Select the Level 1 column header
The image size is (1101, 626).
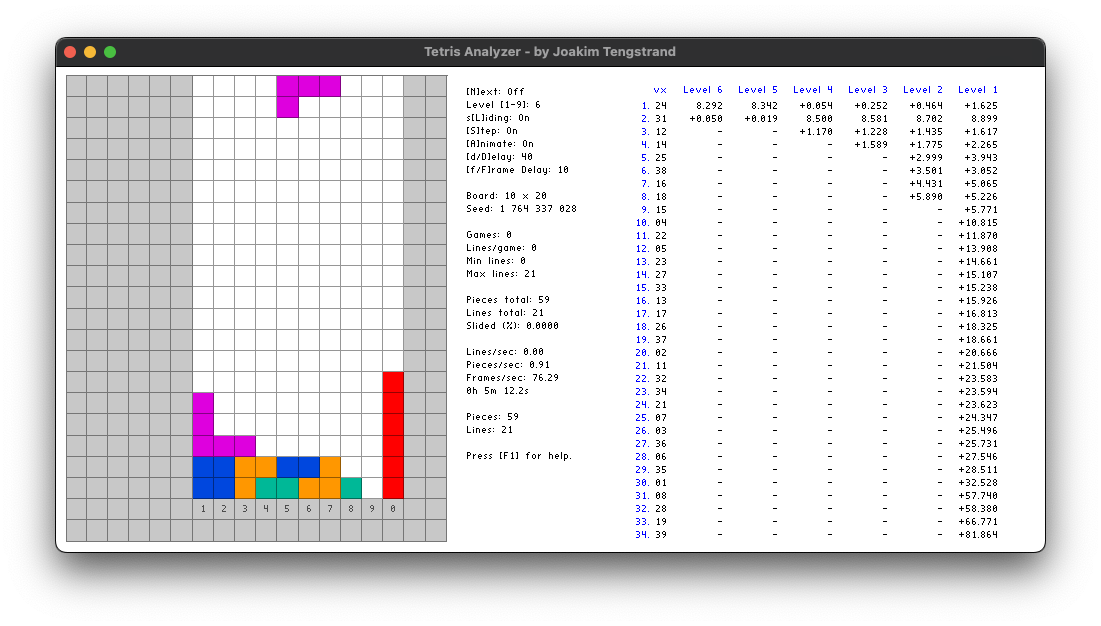click(977, 89)
